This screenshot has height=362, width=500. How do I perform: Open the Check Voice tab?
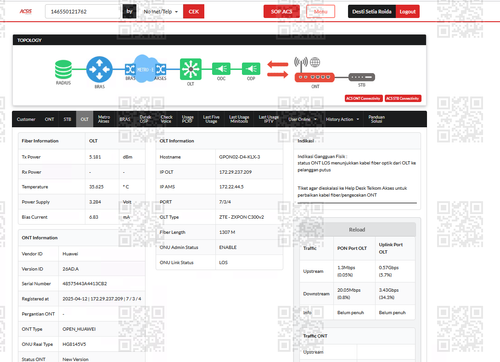tap(166, 119)
